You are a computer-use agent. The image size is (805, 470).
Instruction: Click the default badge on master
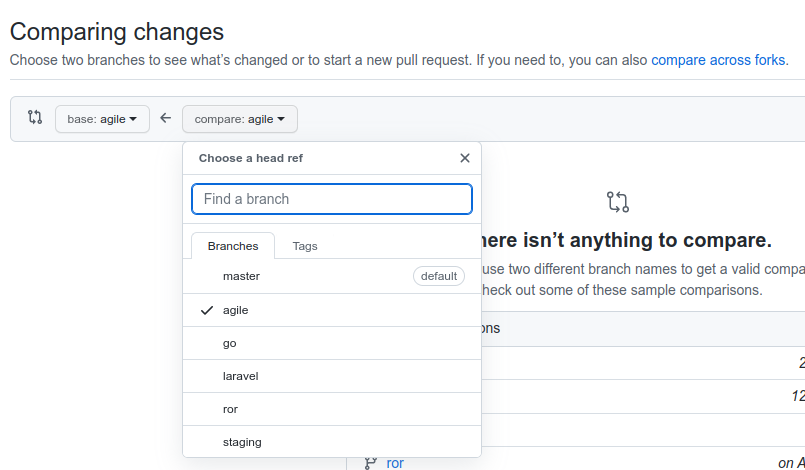(438, 276)
